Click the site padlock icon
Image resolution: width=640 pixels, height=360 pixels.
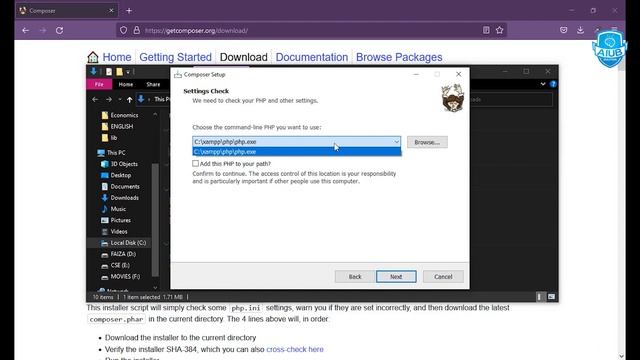[x=136, y=30]
